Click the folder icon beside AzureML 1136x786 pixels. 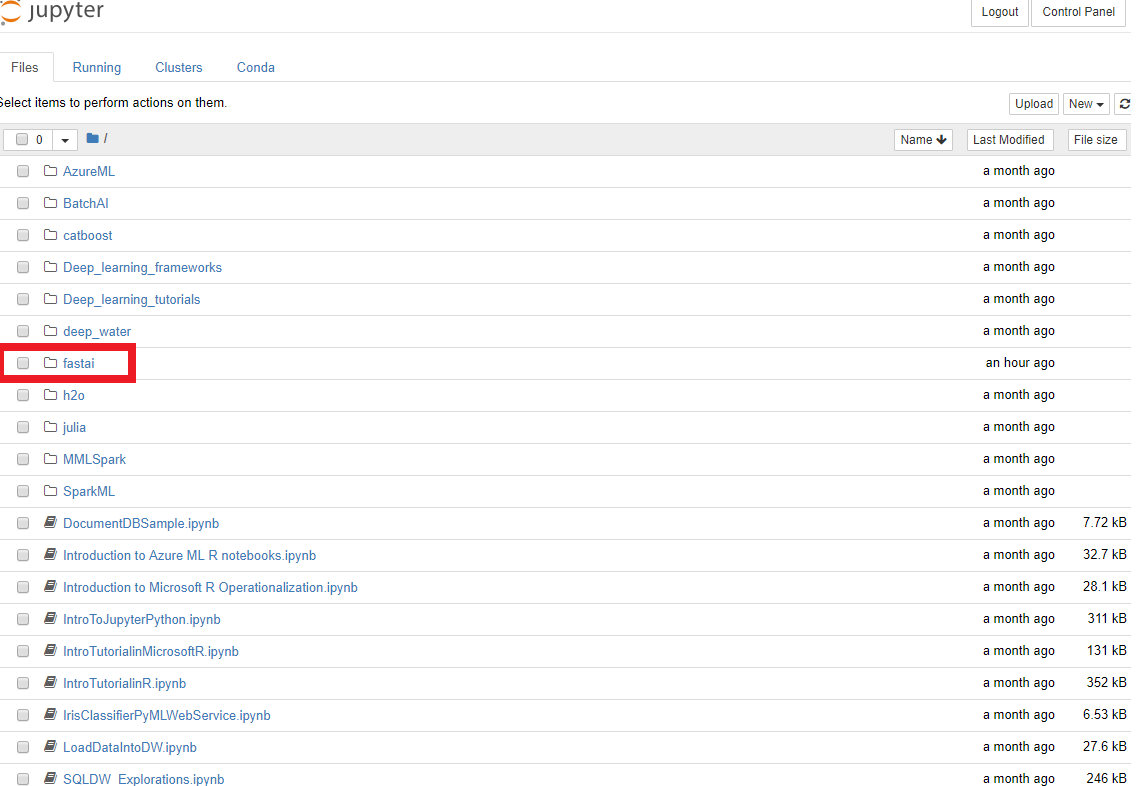click(51, 171)
